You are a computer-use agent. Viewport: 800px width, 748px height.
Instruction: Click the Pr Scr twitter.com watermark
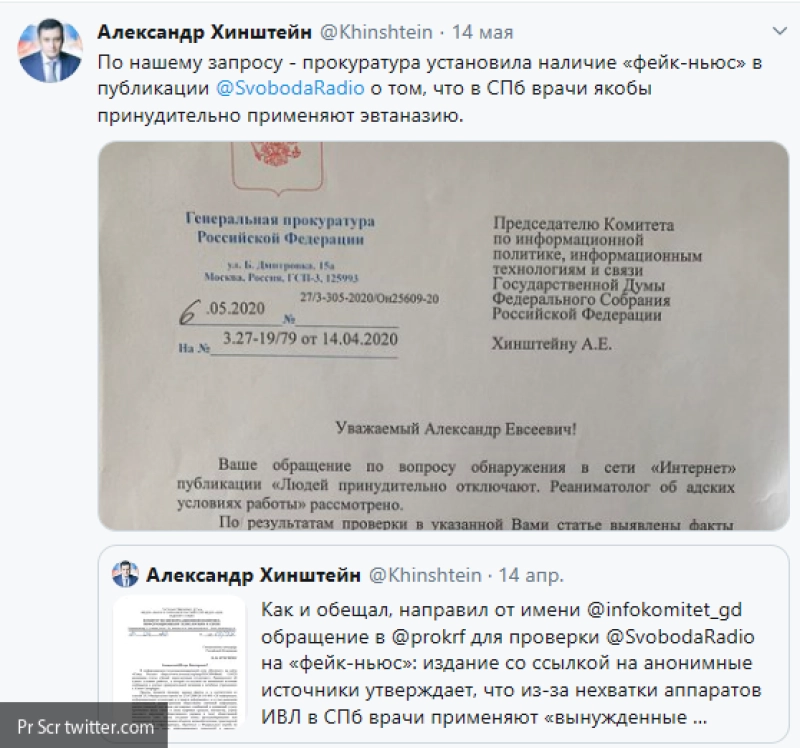[84, 726]
